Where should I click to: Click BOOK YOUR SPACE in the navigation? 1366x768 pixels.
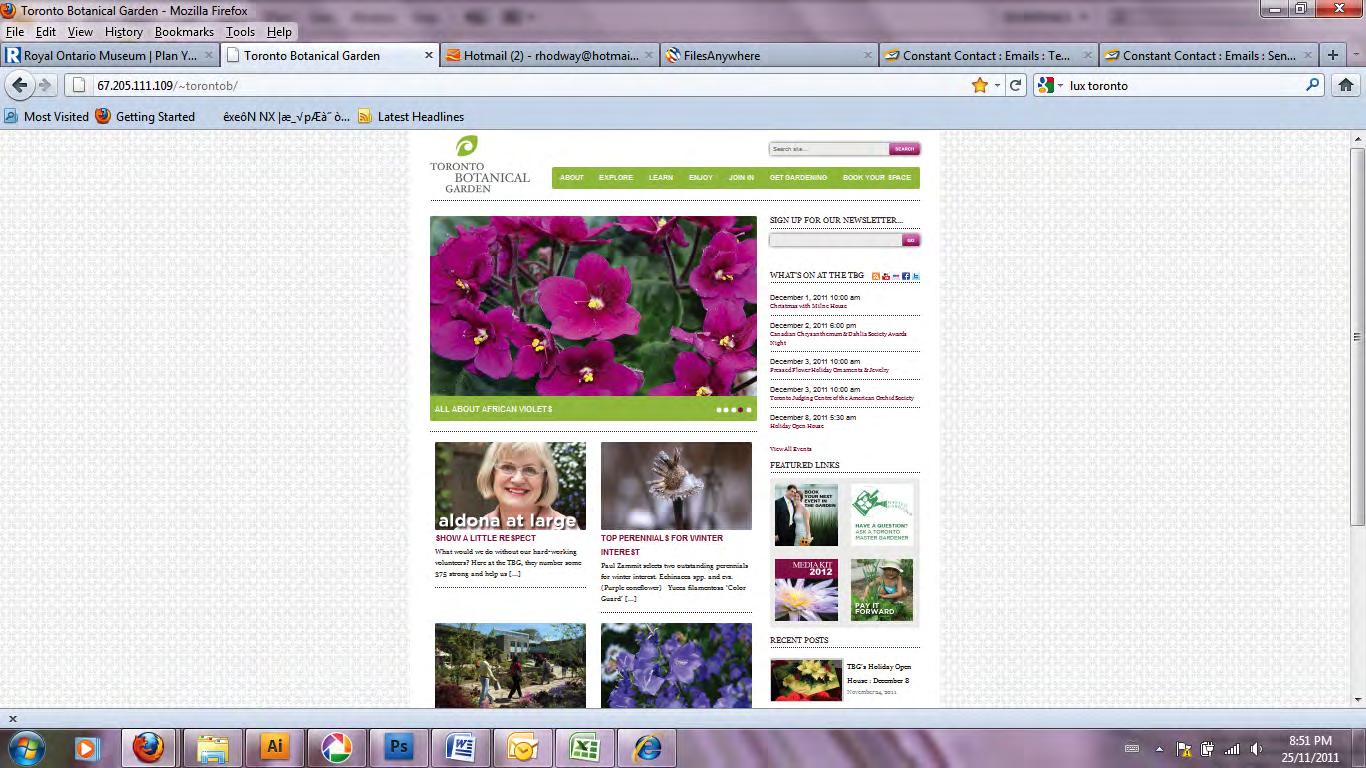877,178
